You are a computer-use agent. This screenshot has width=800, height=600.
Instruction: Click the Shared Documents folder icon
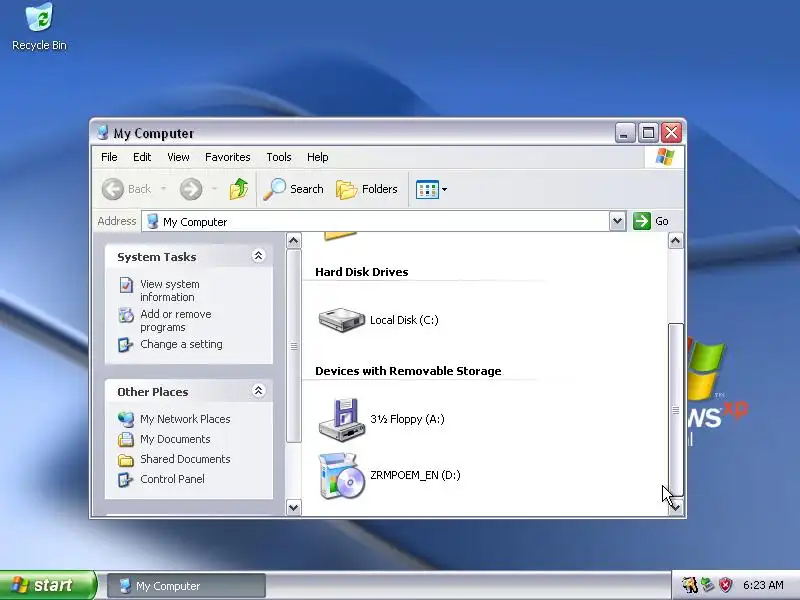tap(126, 460)
